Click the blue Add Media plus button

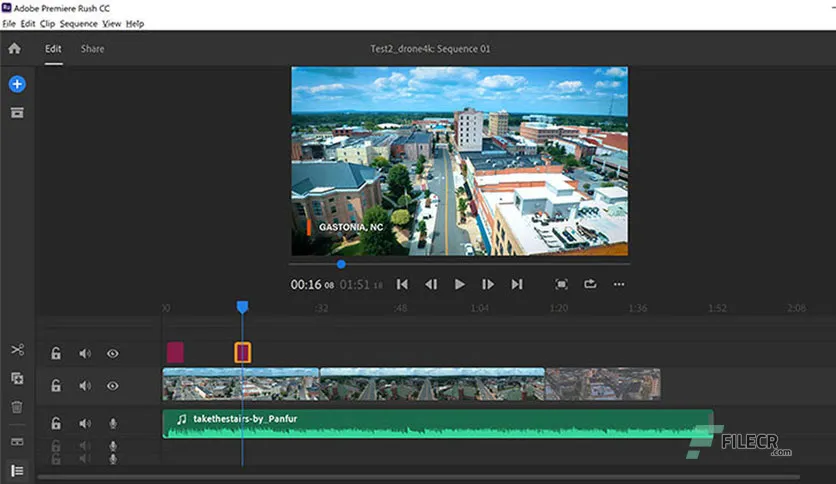coord(16,84)
